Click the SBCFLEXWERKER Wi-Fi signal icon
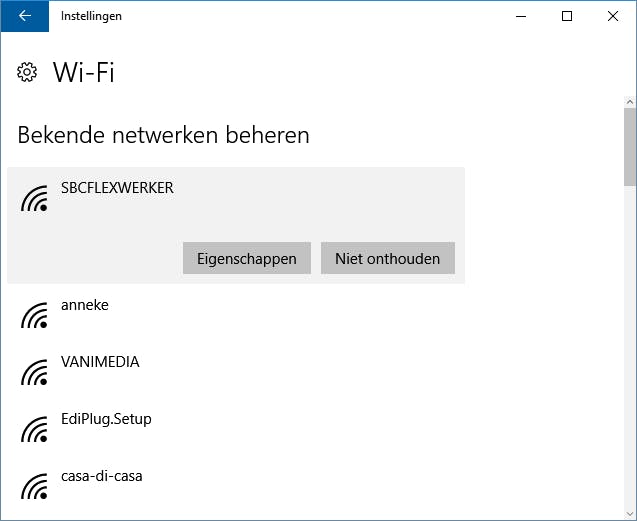The width and height of the screenshot is (637, 521). click(35, 200)
